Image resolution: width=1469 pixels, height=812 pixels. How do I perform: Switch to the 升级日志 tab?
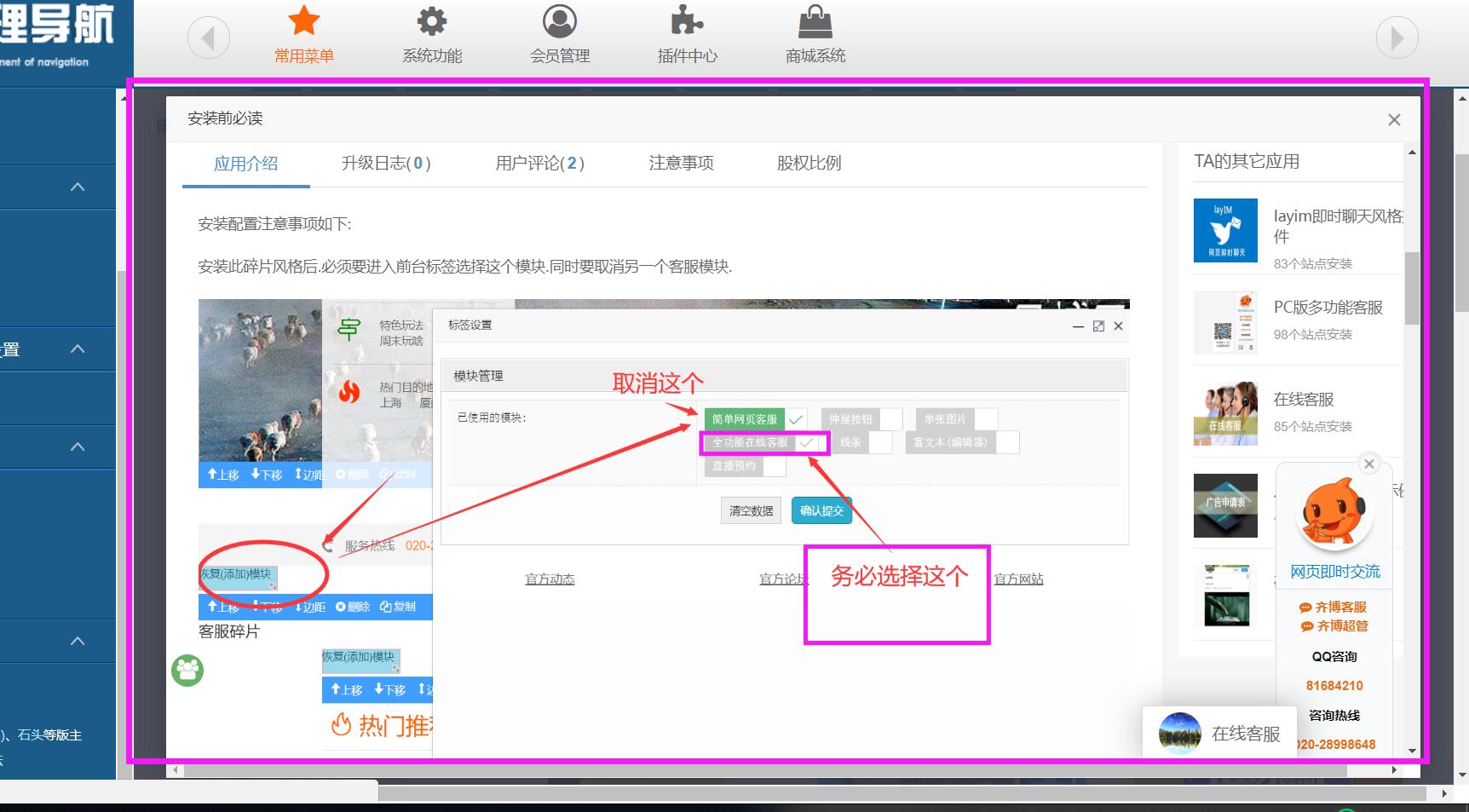386,163
